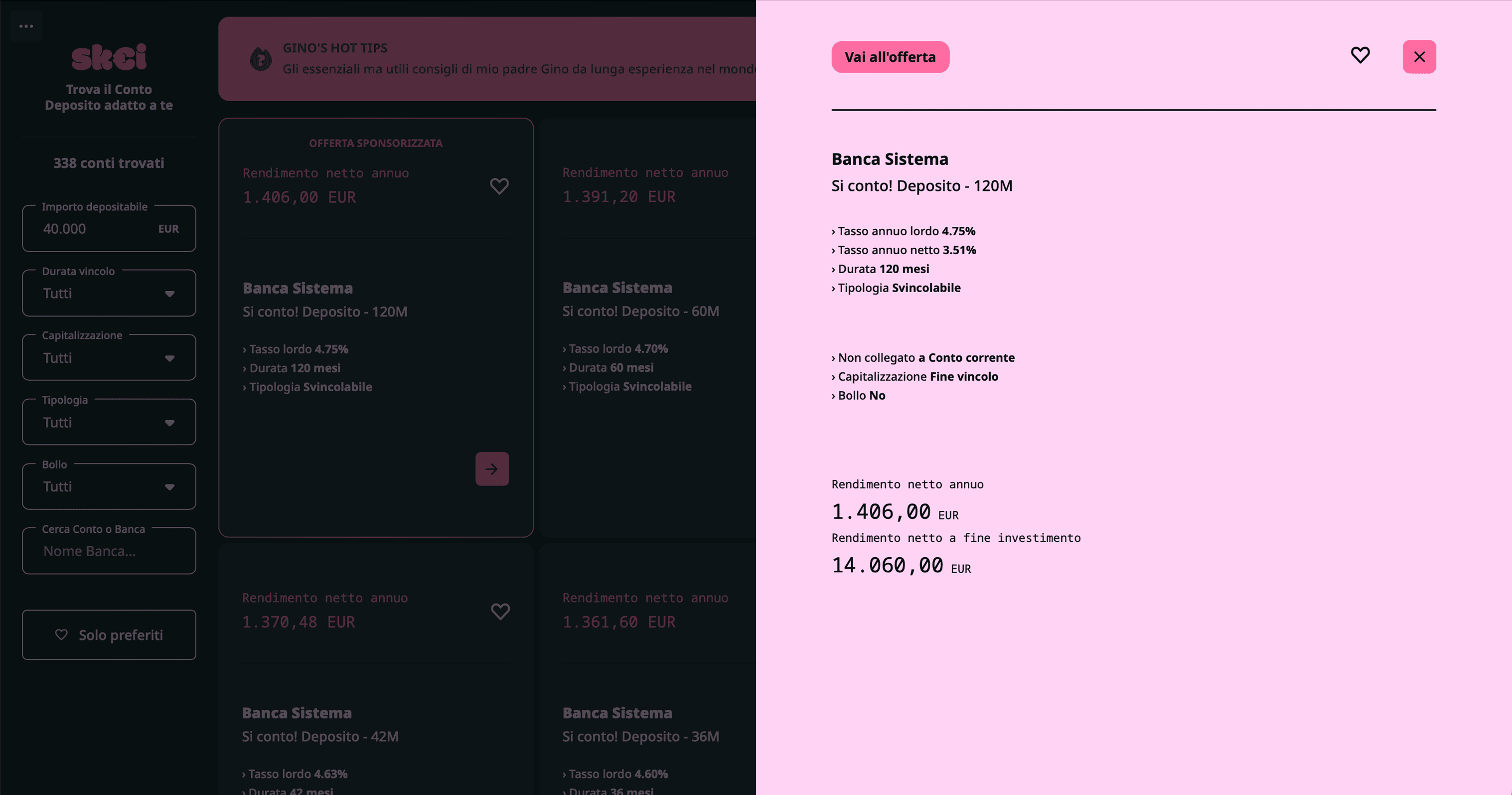Open the three-dots menu at top left

(x=26, y=26)
